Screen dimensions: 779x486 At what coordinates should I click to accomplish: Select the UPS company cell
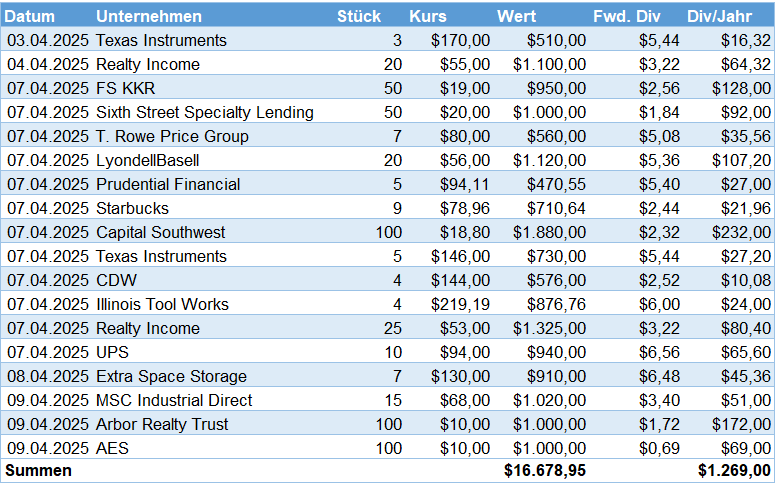(112, 352)
